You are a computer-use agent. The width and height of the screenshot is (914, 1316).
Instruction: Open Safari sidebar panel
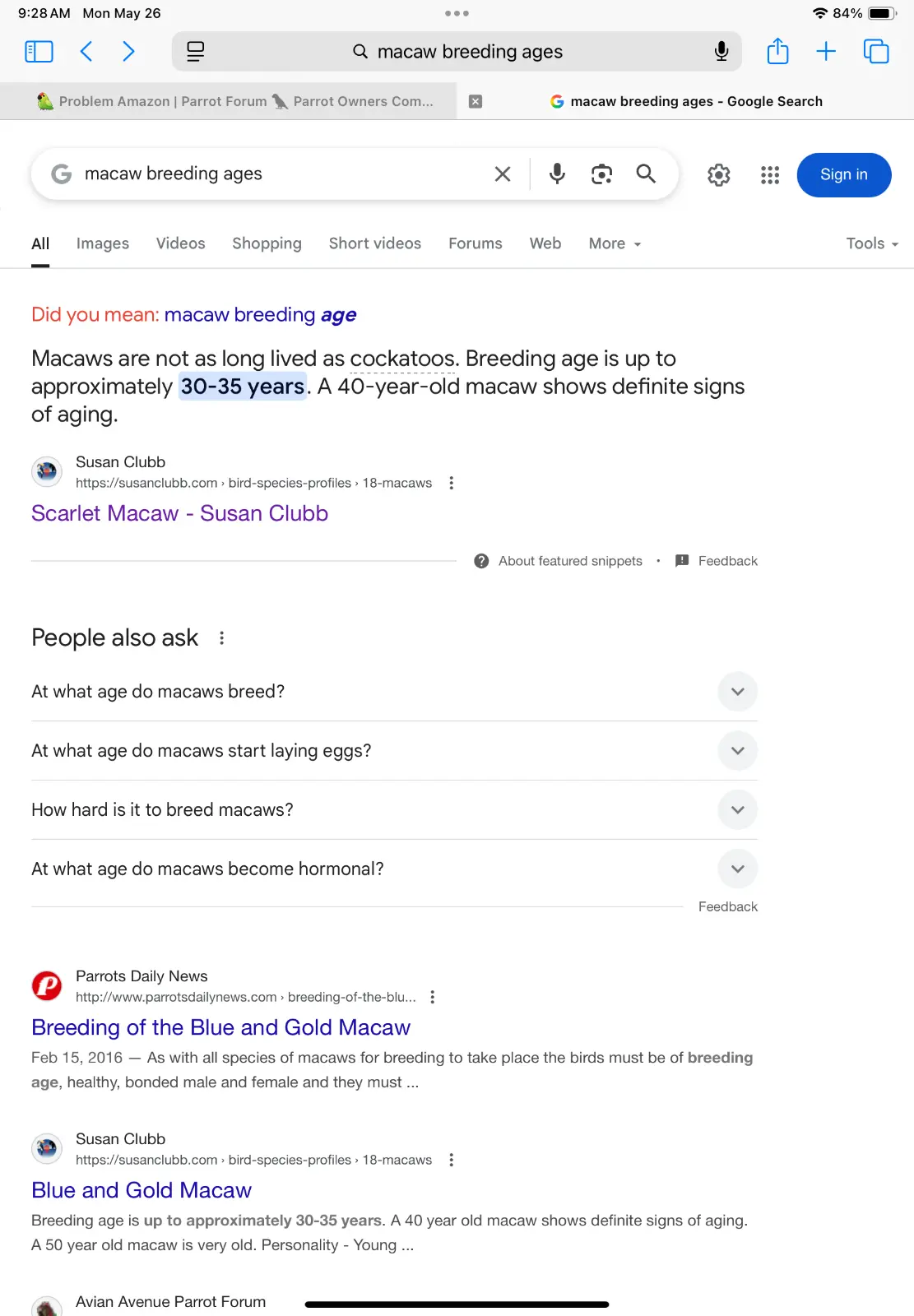[39, 52]
